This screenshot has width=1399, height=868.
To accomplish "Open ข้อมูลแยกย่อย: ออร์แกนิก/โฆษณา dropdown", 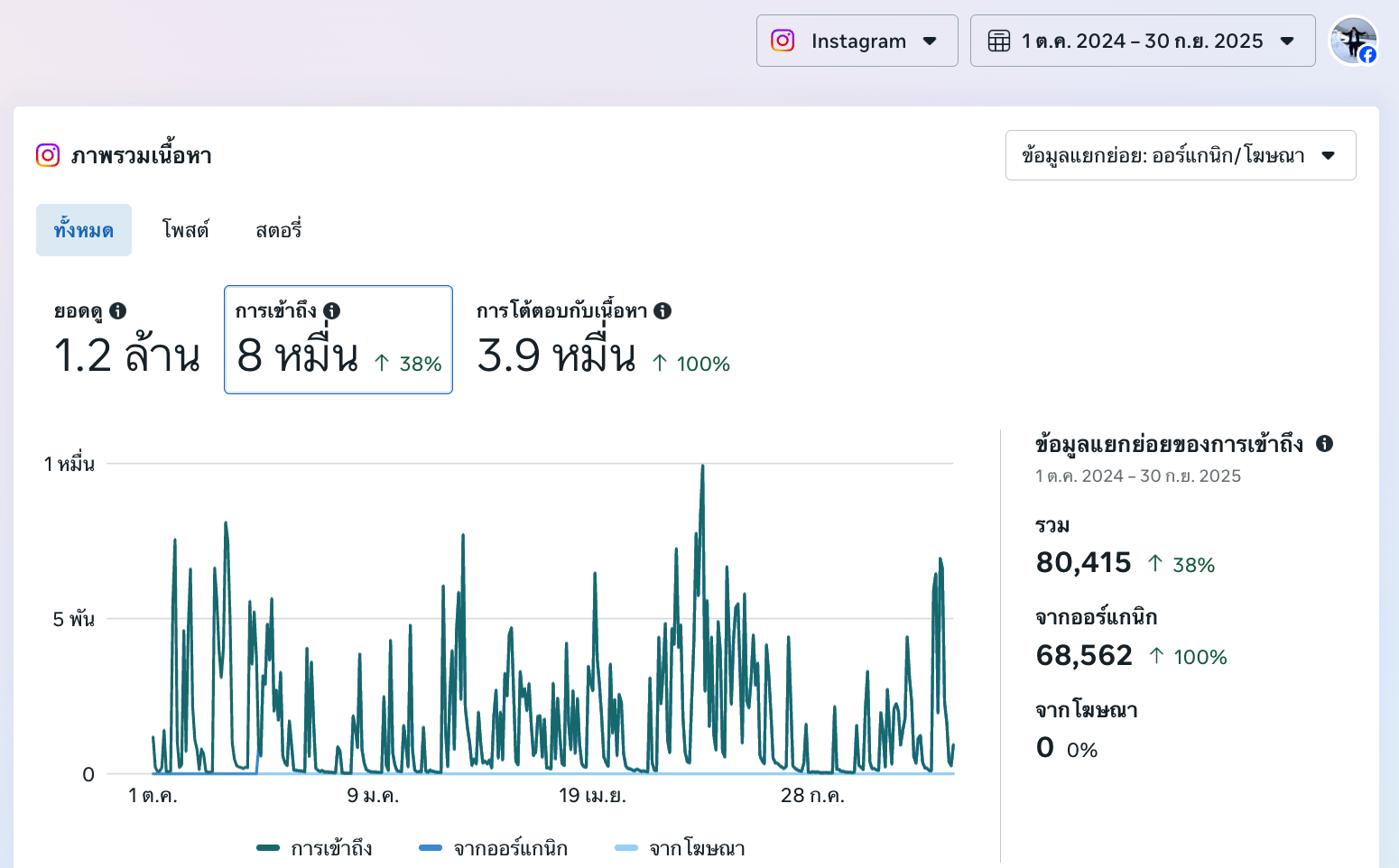I will pyautogui.click(x=1180, y=155).
